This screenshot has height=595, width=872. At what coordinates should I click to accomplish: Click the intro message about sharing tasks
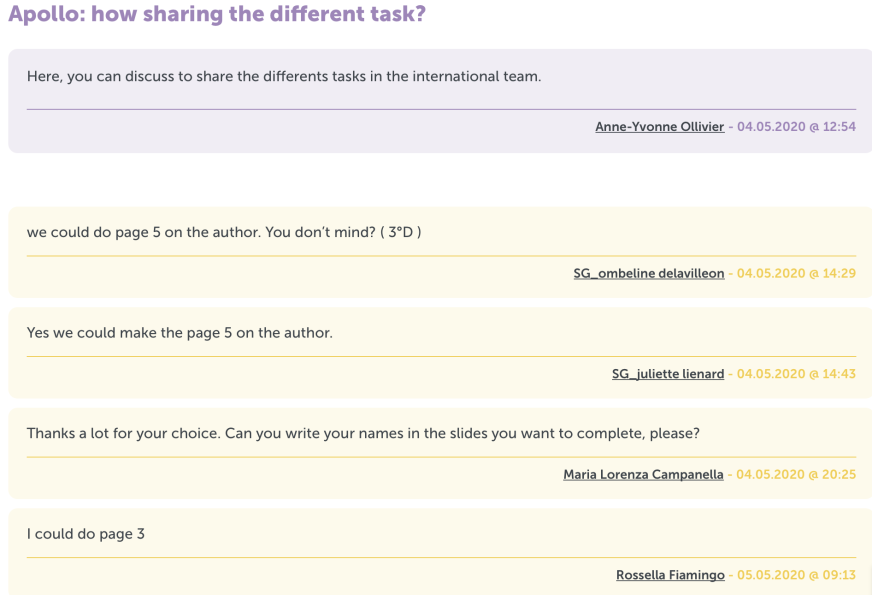coord(284,77)
